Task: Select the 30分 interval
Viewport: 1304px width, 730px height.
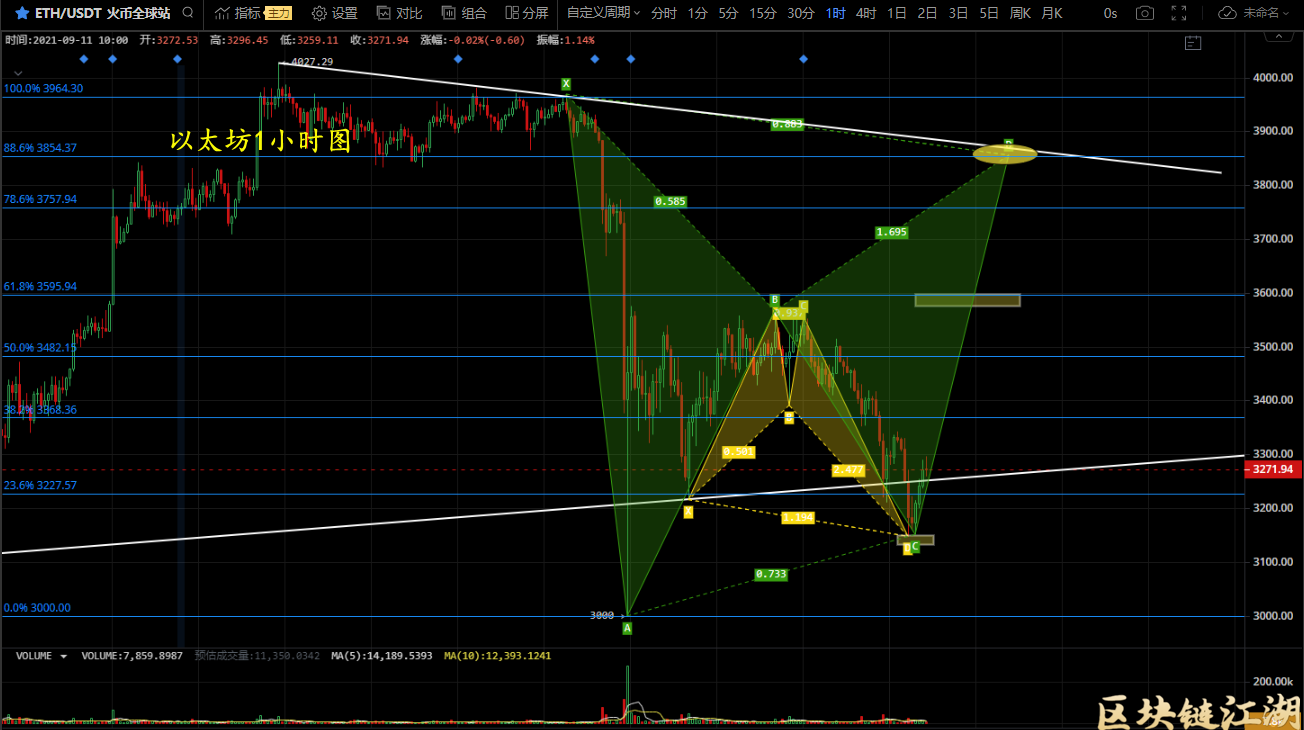Action: (x=800, y=13)
